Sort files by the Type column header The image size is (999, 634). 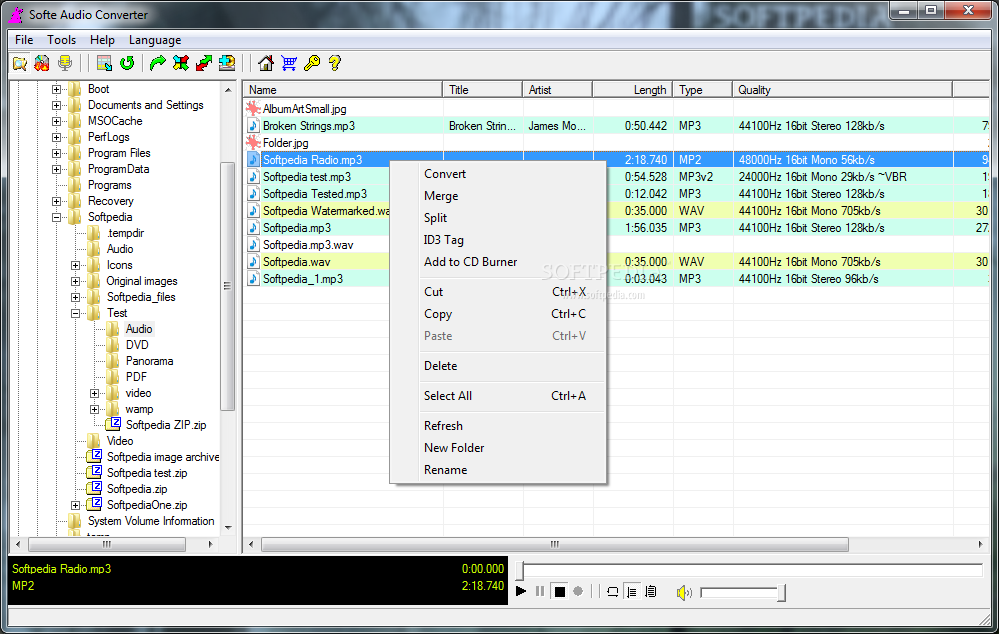pyautogui.click(x=703, y=90)
